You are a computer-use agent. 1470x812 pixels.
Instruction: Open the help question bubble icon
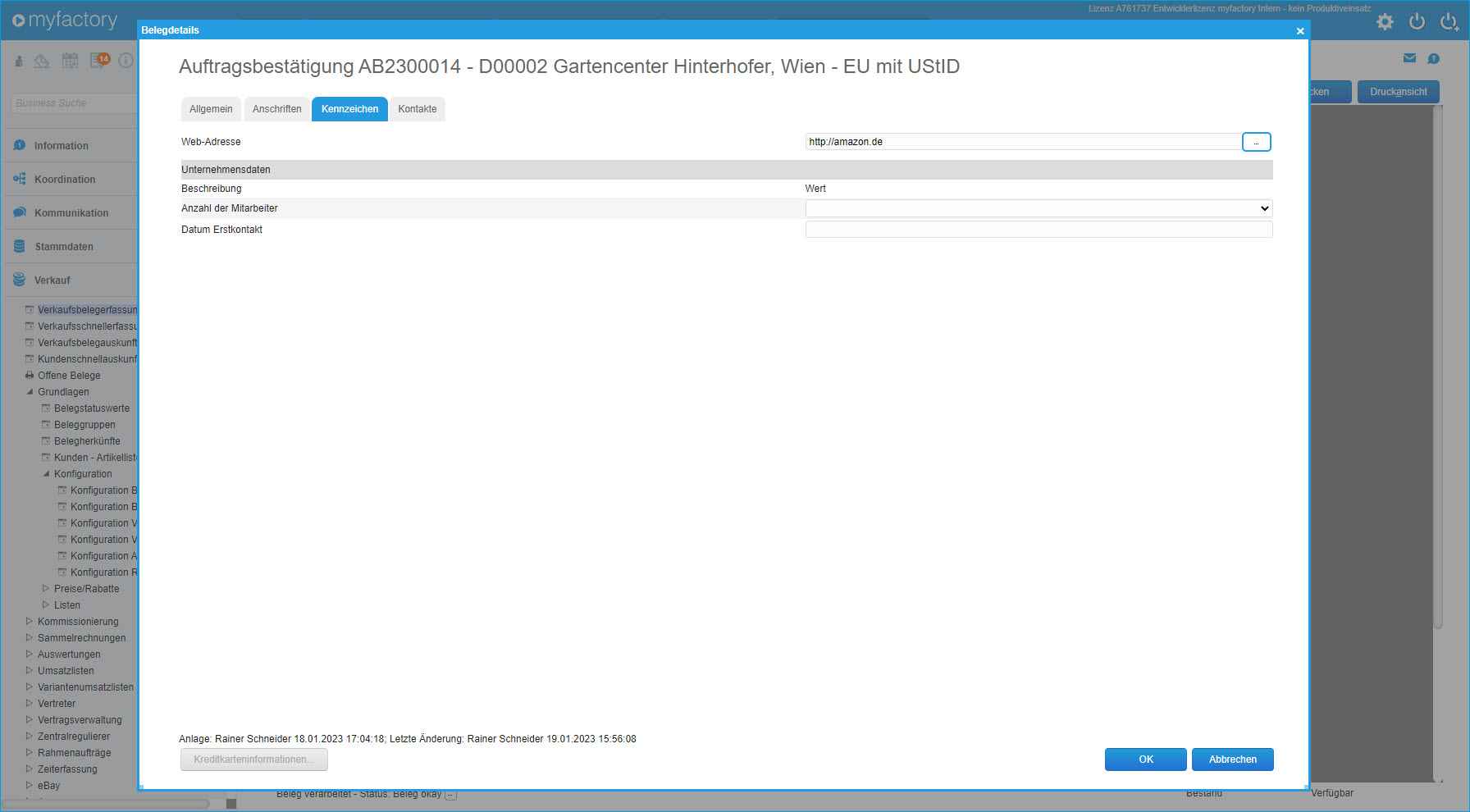tap(1434, 58)
